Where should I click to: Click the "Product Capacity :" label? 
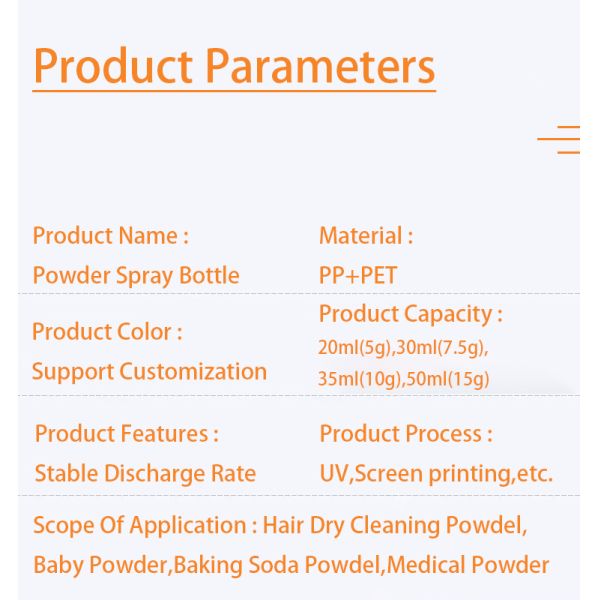[x=410, y=314]
